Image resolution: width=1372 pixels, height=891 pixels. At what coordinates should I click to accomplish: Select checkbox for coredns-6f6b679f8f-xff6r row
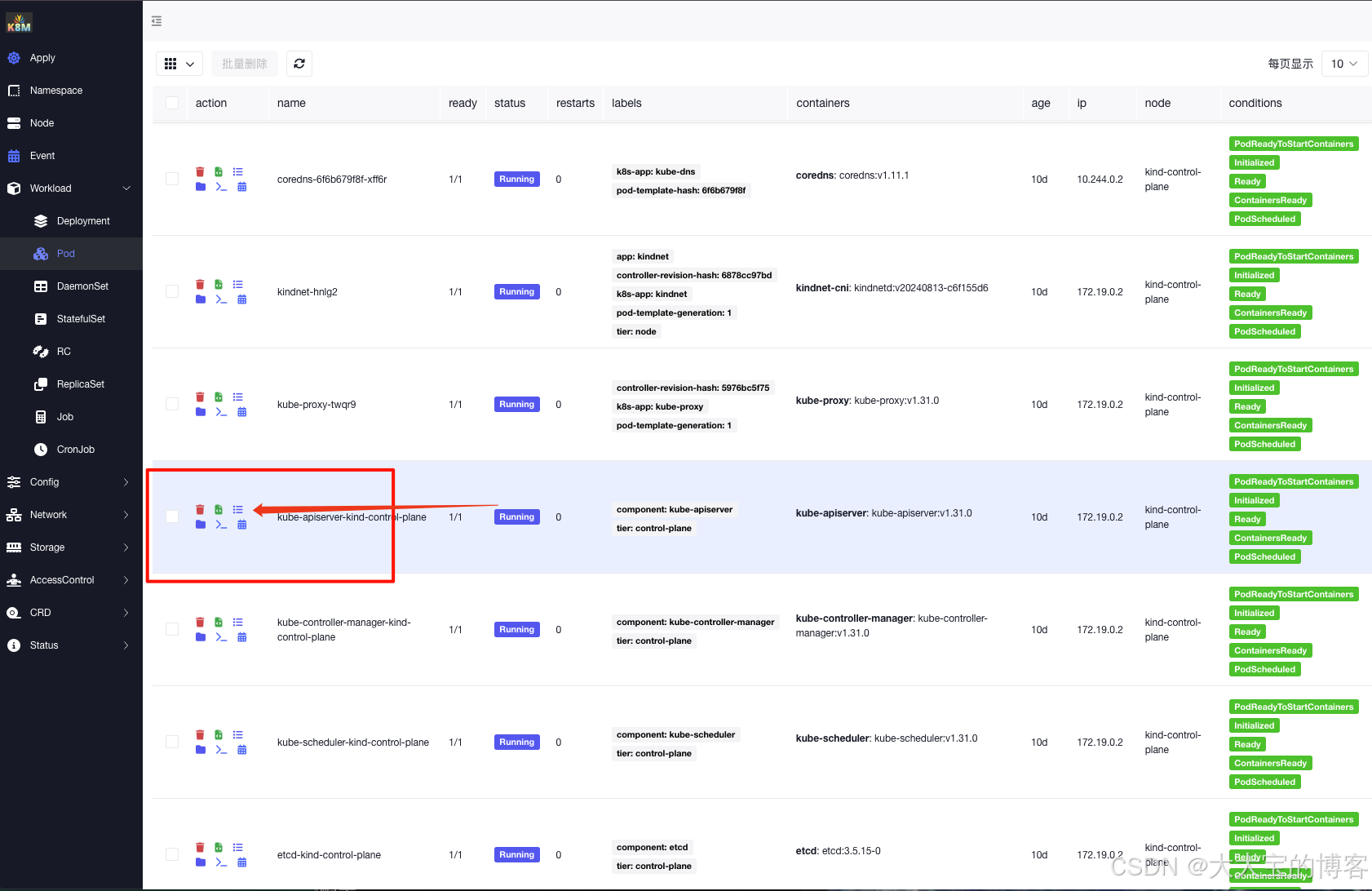click(172, 179)
